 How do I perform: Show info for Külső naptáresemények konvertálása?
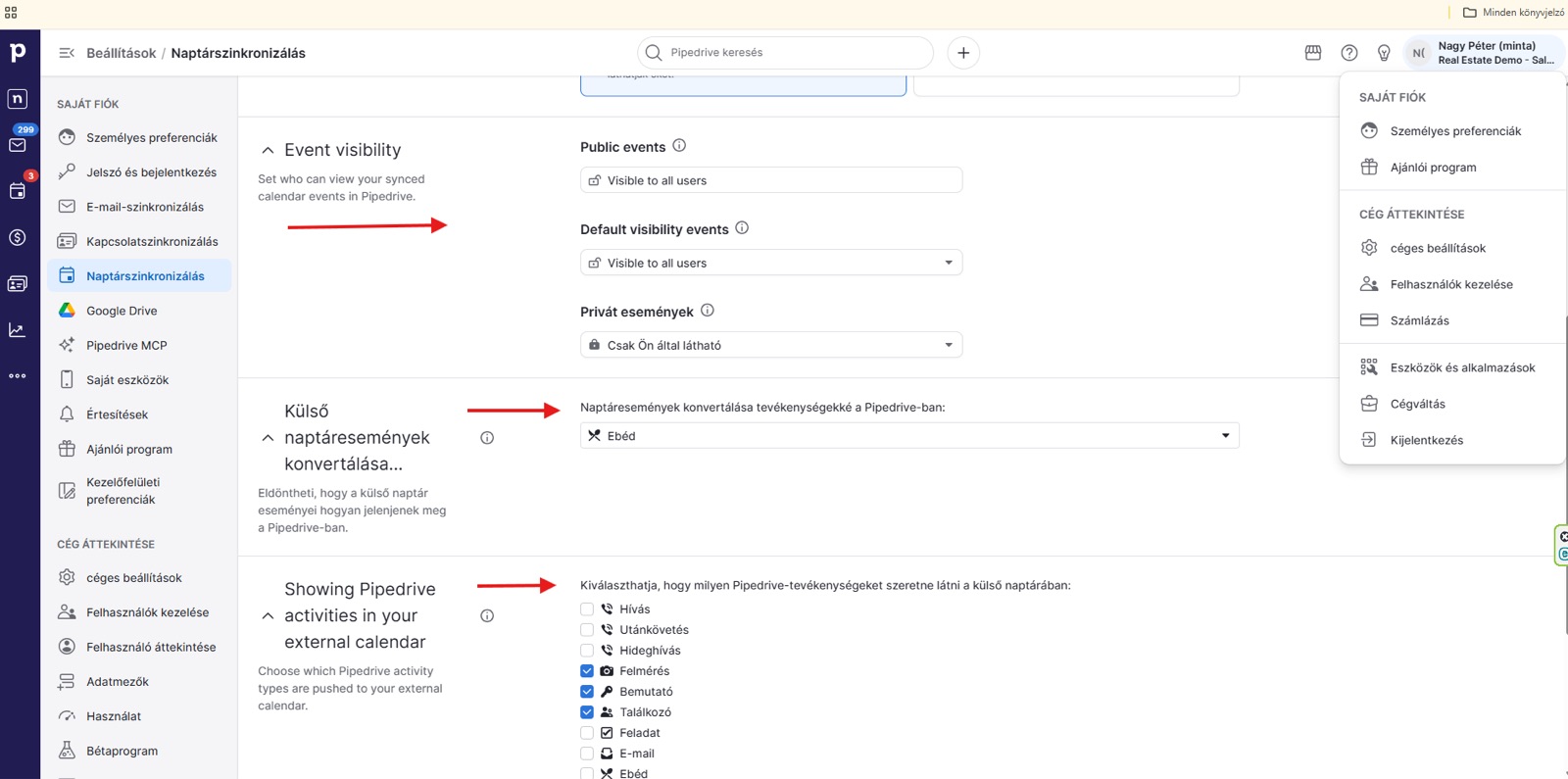487,438
